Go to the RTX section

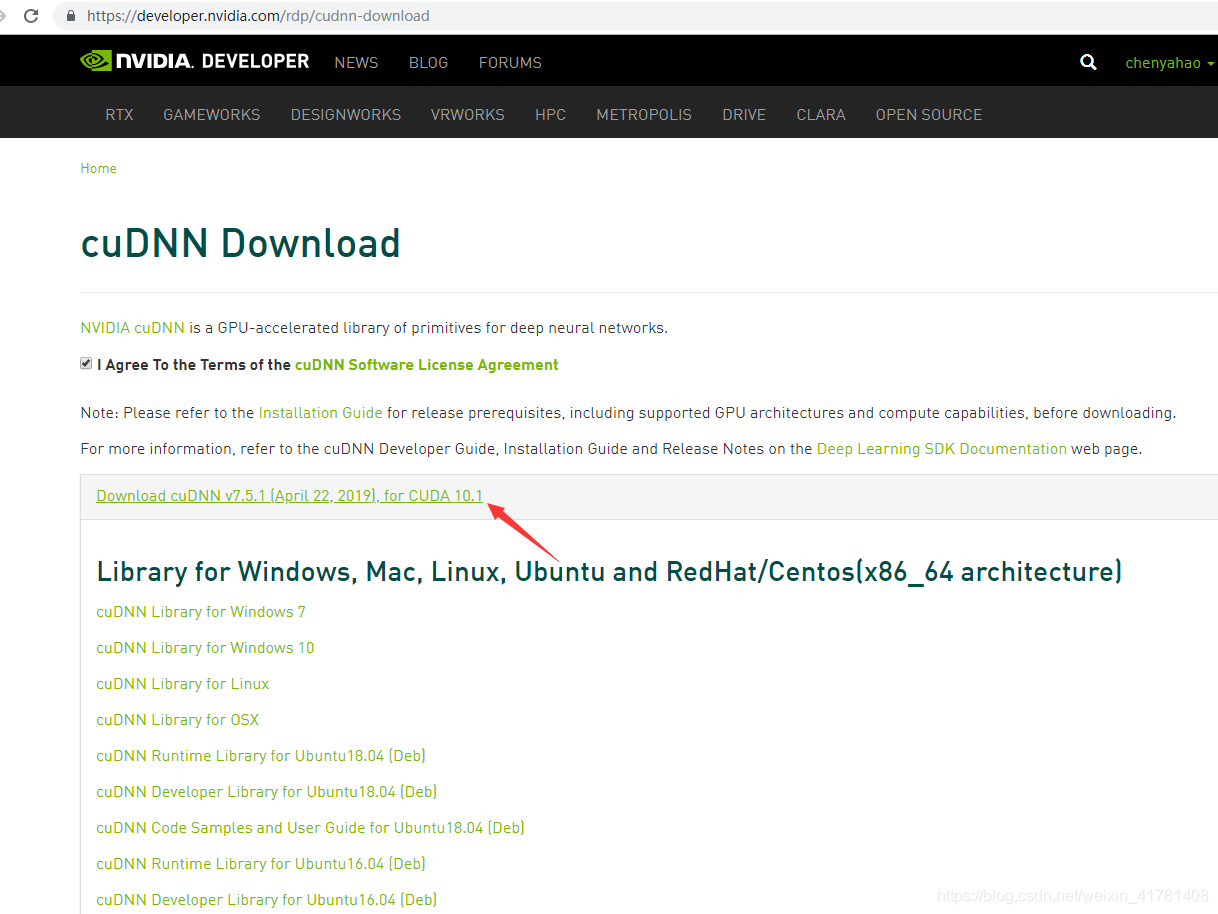[119, 114]
